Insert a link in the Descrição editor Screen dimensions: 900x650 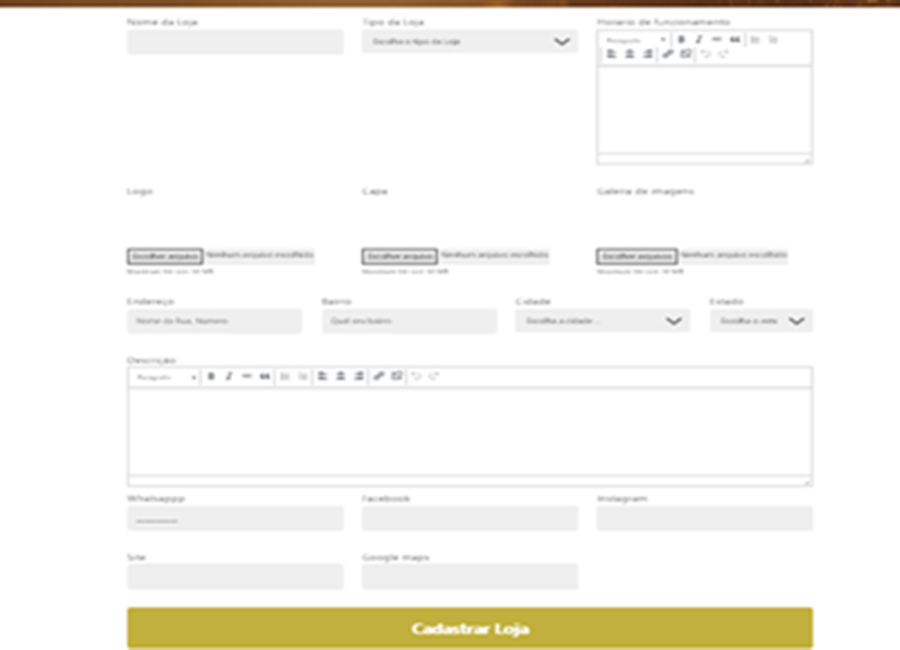[378, 376]
